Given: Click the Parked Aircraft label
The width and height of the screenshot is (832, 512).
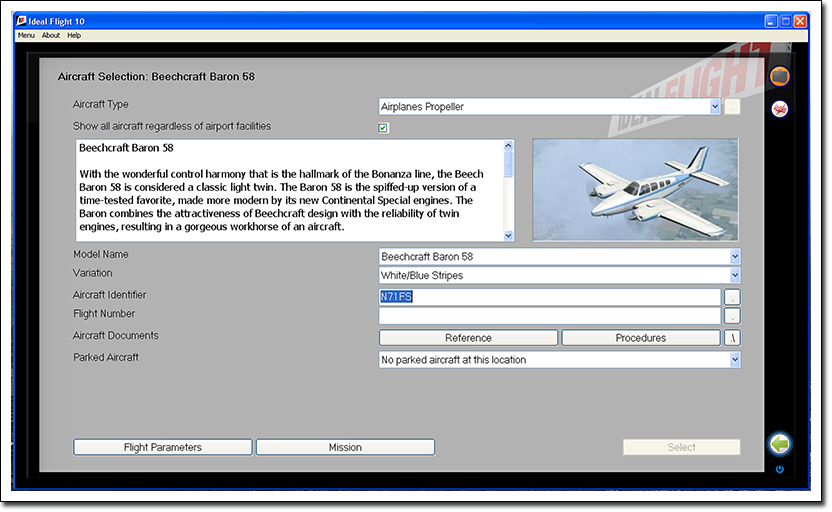Looking at the screenshot, I should [x=106, y=358].
